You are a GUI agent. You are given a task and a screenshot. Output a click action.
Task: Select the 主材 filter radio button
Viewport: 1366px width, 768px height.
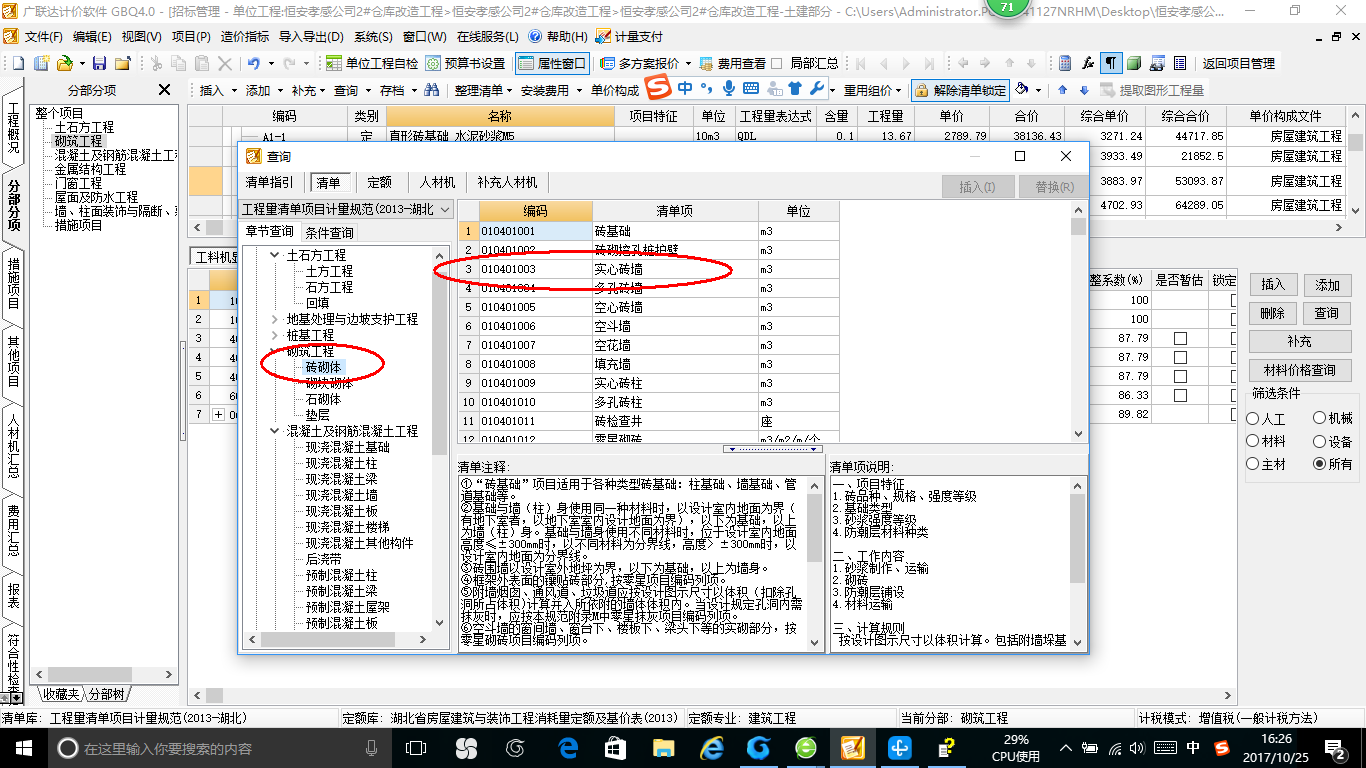tap(1253, 464)
